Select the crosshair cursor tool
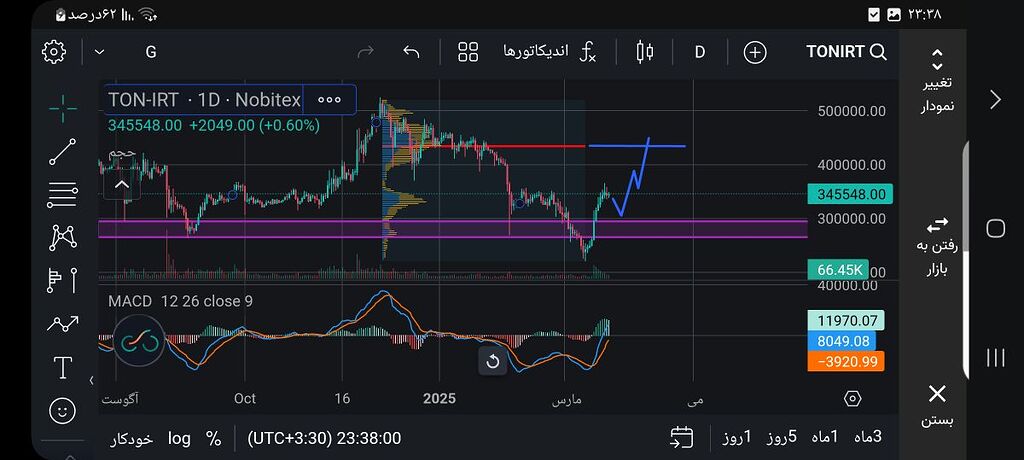 (x=63, y=108)
